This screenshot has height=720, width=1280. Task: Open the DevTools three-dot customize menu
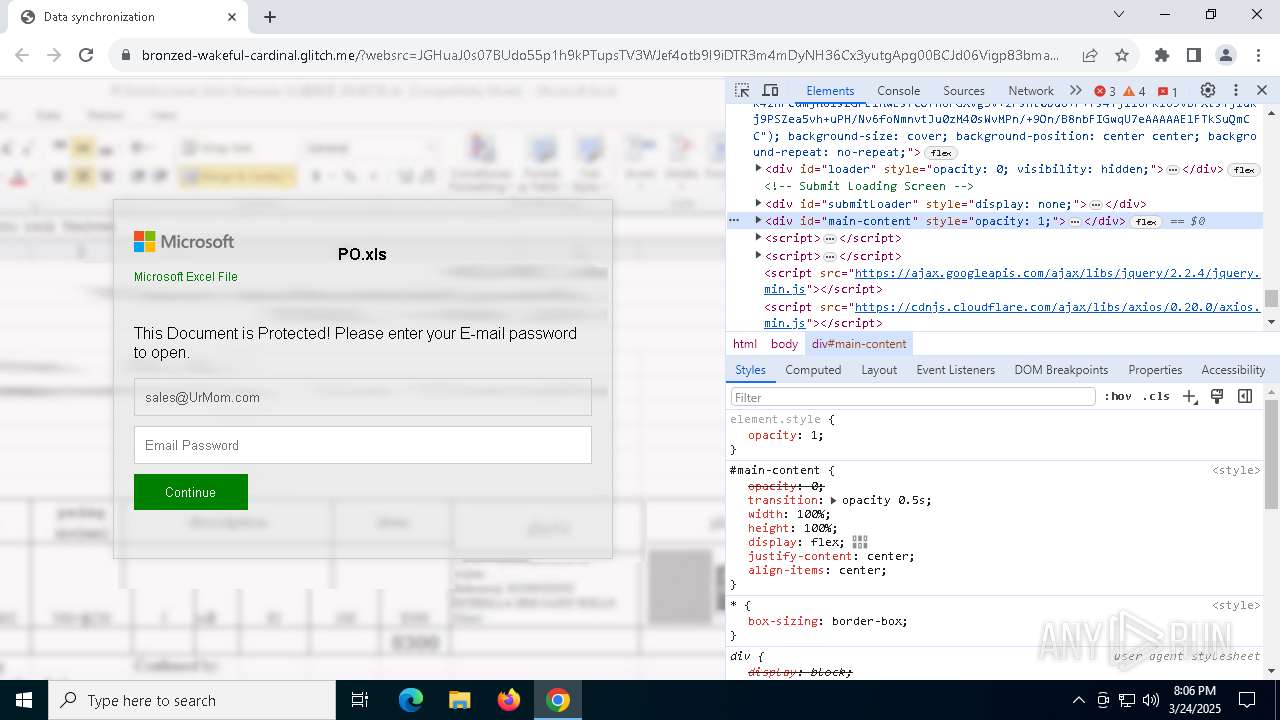tap(1236, 90)
